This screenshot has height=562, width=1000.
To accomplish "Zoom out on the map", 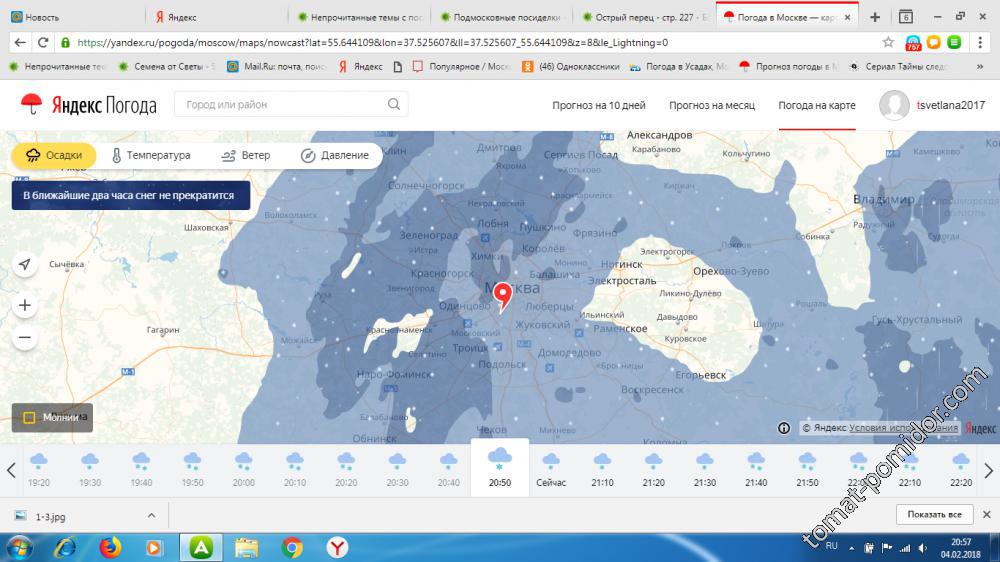I will pyautogui.click(x=25, y=337).
